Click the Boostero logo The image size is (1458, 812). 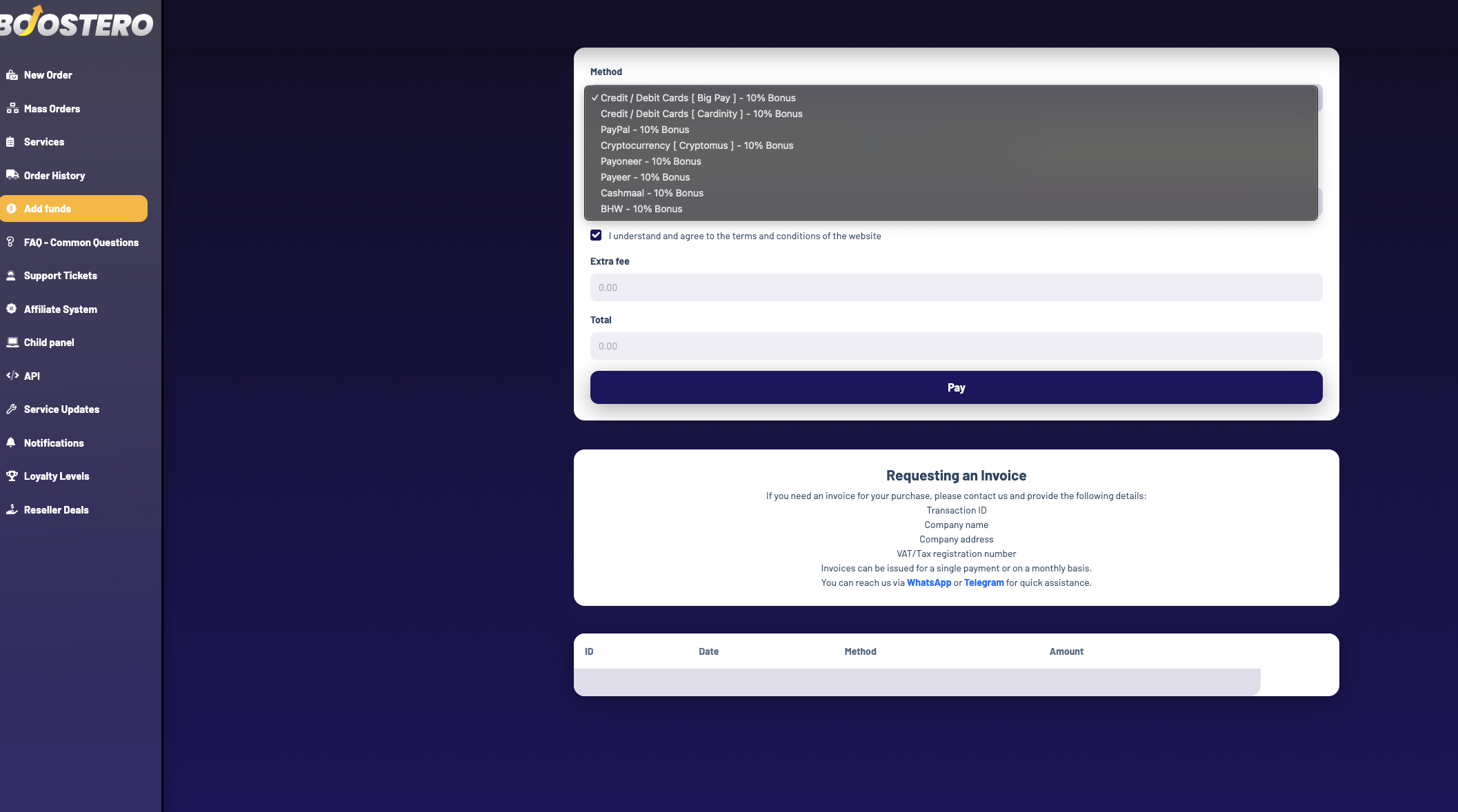coord(76,23)
